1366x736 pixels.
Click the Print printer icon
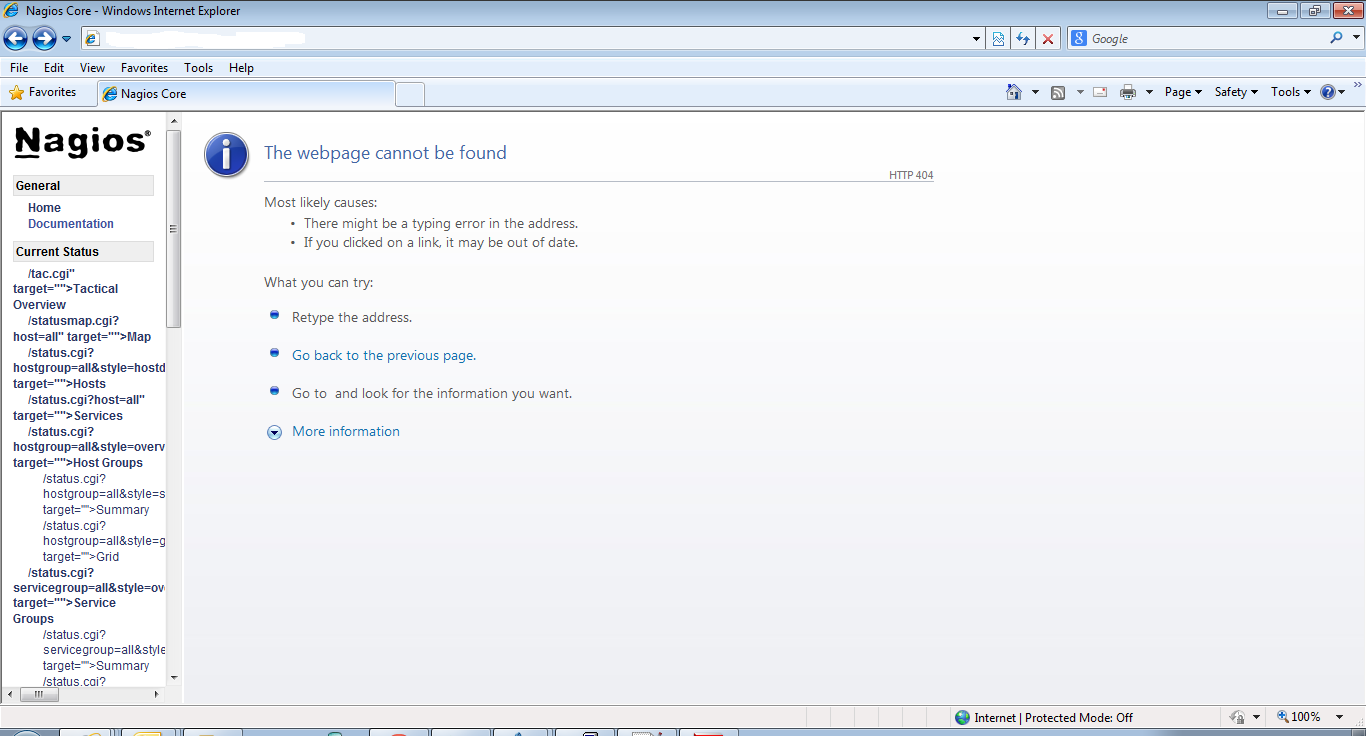click(x=1128, y=92)
